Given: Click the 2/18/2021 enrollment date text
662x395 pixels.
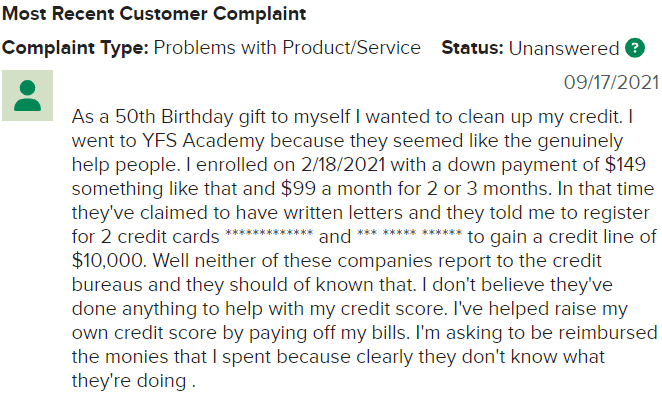Looking at the screenshot, I should click(x=343, y=165).
